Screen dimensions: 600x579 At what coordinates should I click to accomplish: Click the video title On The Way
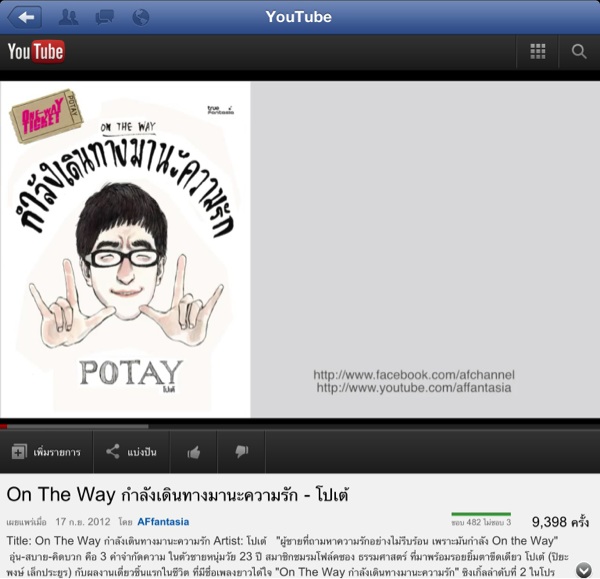(178, 494)
